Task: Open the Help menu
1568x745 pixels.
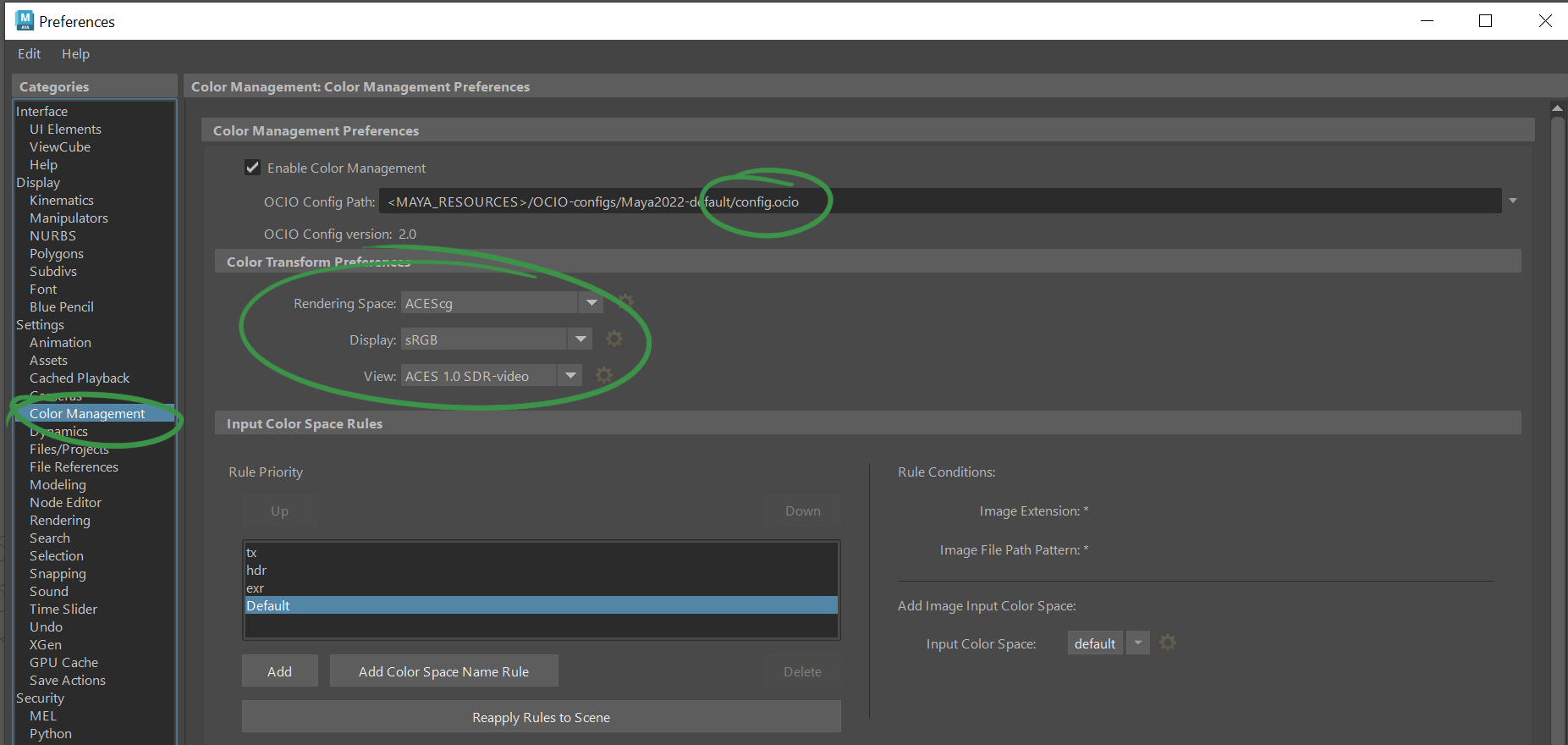Action: (75, 53)
